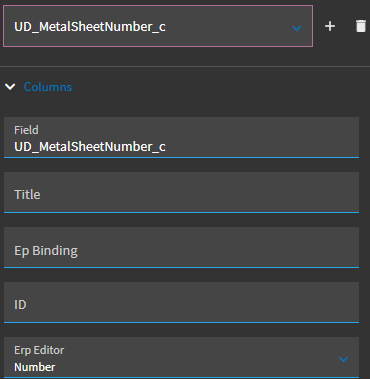The image size is (370, 379).
Task: Click the Title placeholder label
Action: coord(27,194)
